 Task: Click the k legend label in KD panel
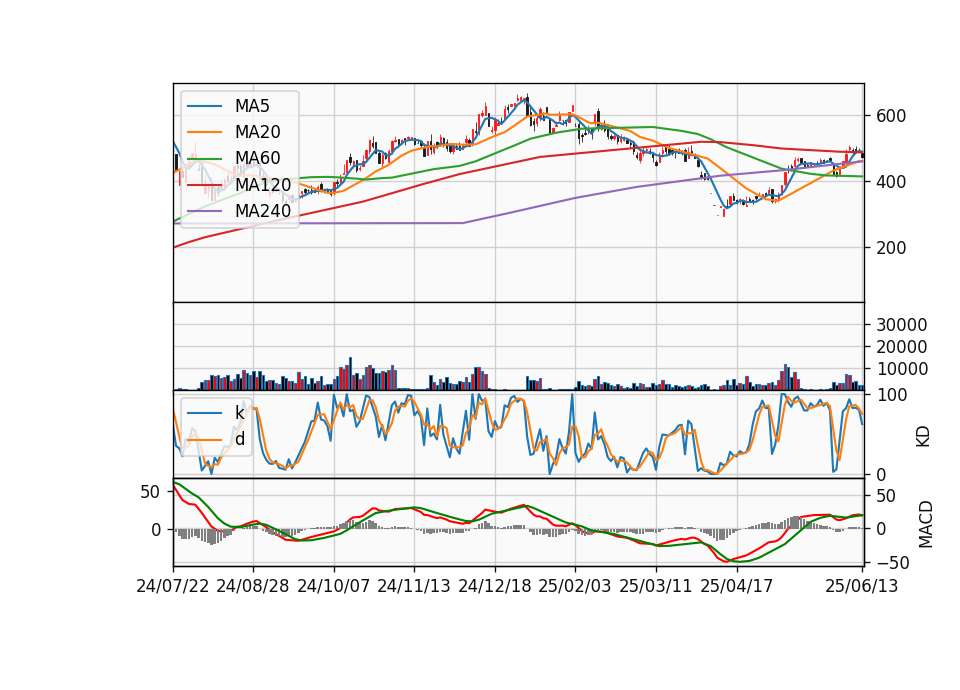tap(239, 413)
